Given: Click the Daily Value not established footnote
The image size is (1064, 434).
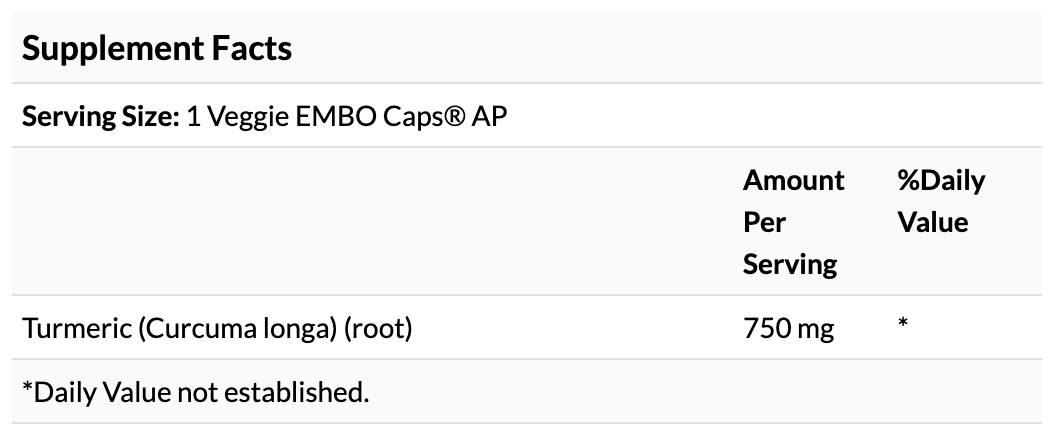Looking at the screenshot, I should (196, 392).
